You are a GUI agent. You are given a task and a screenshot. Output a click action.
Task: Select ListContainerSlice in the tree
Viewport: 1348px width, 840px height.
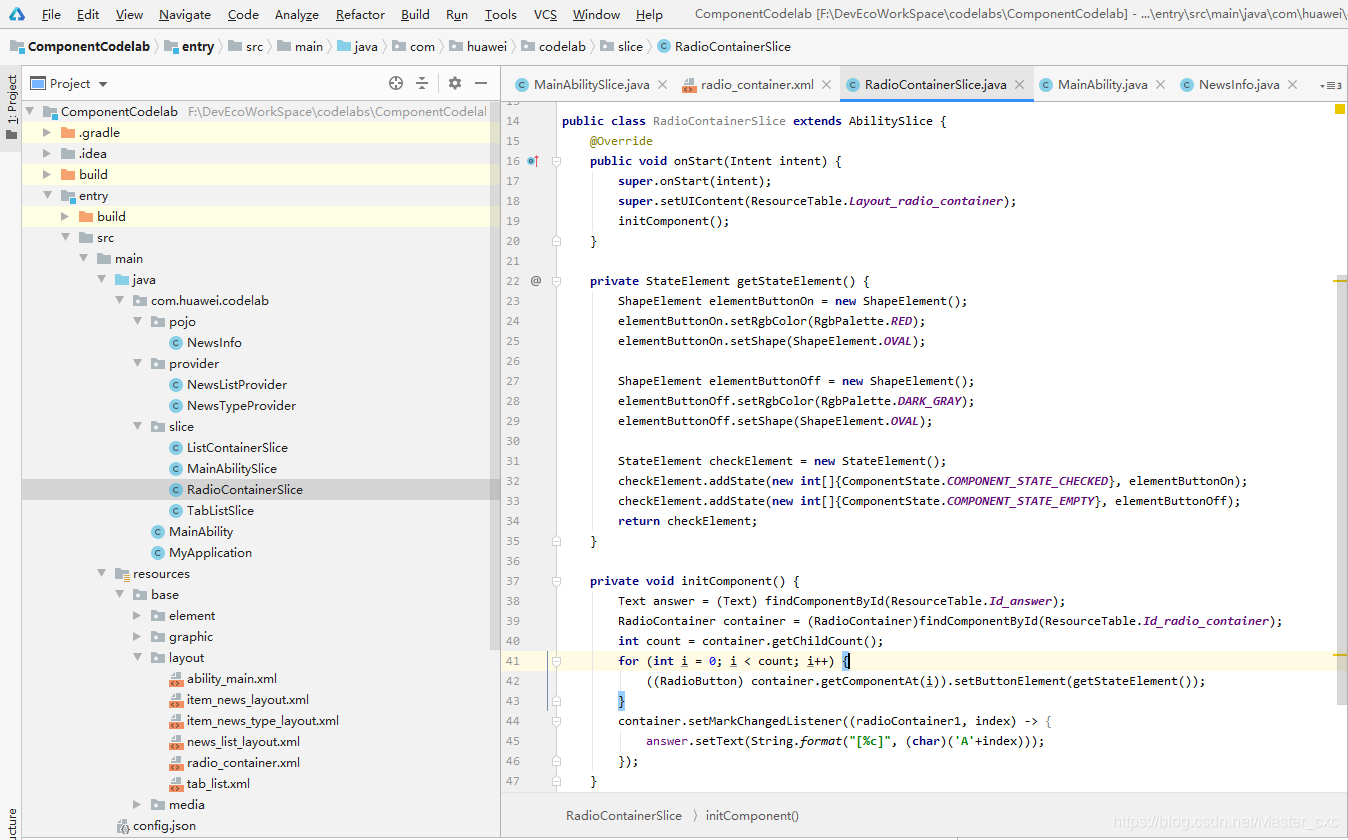click(237, 447)
